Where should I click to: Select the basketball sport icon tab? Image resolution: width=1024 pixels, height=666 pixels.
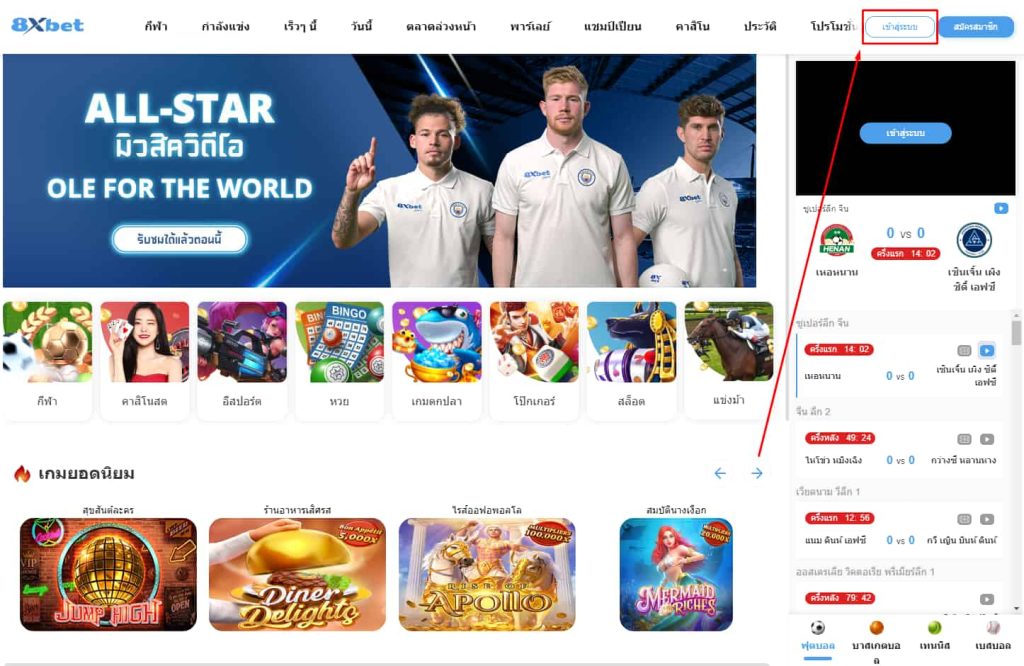click(x=876, y=627)
